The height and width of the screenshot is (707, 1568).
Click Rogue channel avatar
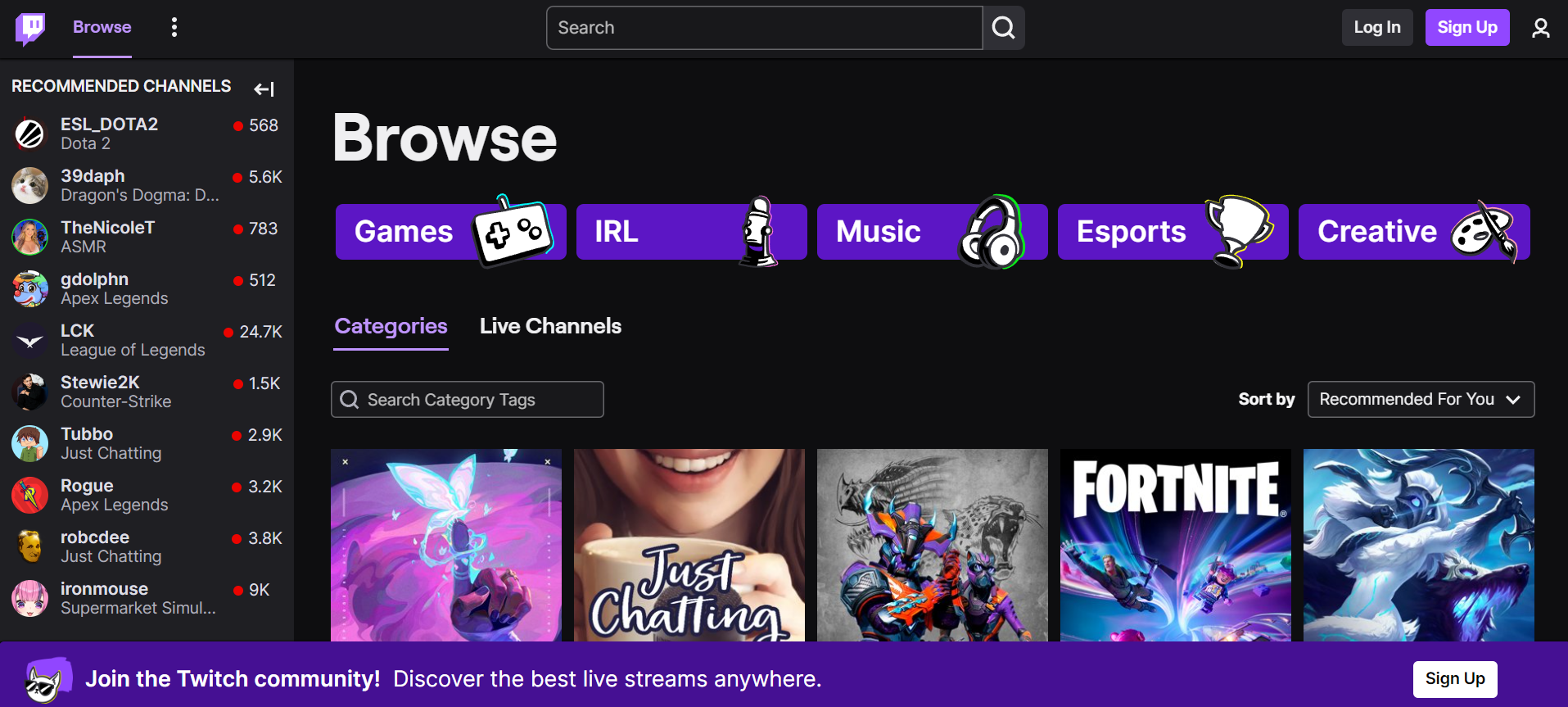tap(30, 495)
